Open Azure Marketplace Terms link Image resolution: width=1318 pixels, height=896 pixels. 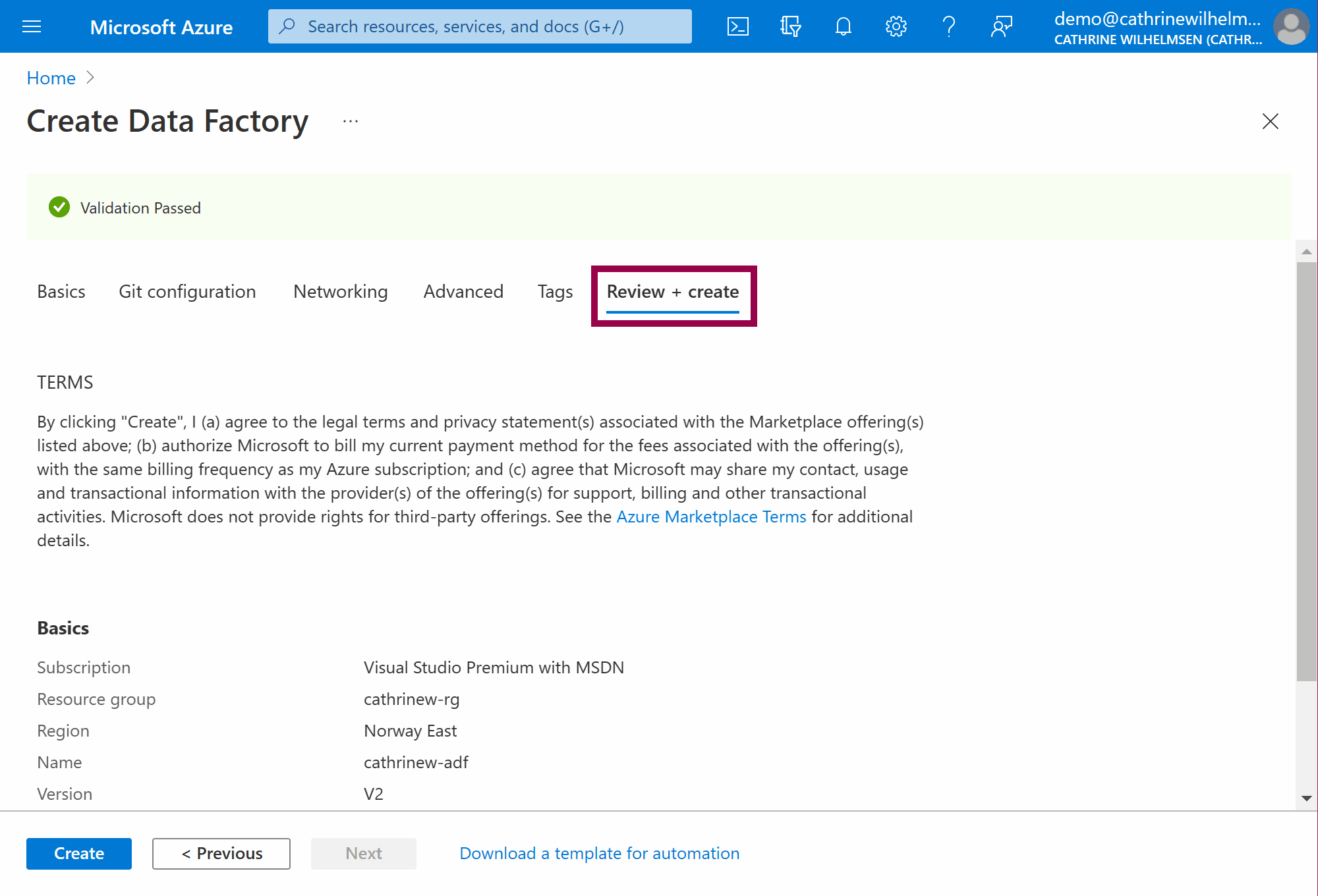pos(711,517)
